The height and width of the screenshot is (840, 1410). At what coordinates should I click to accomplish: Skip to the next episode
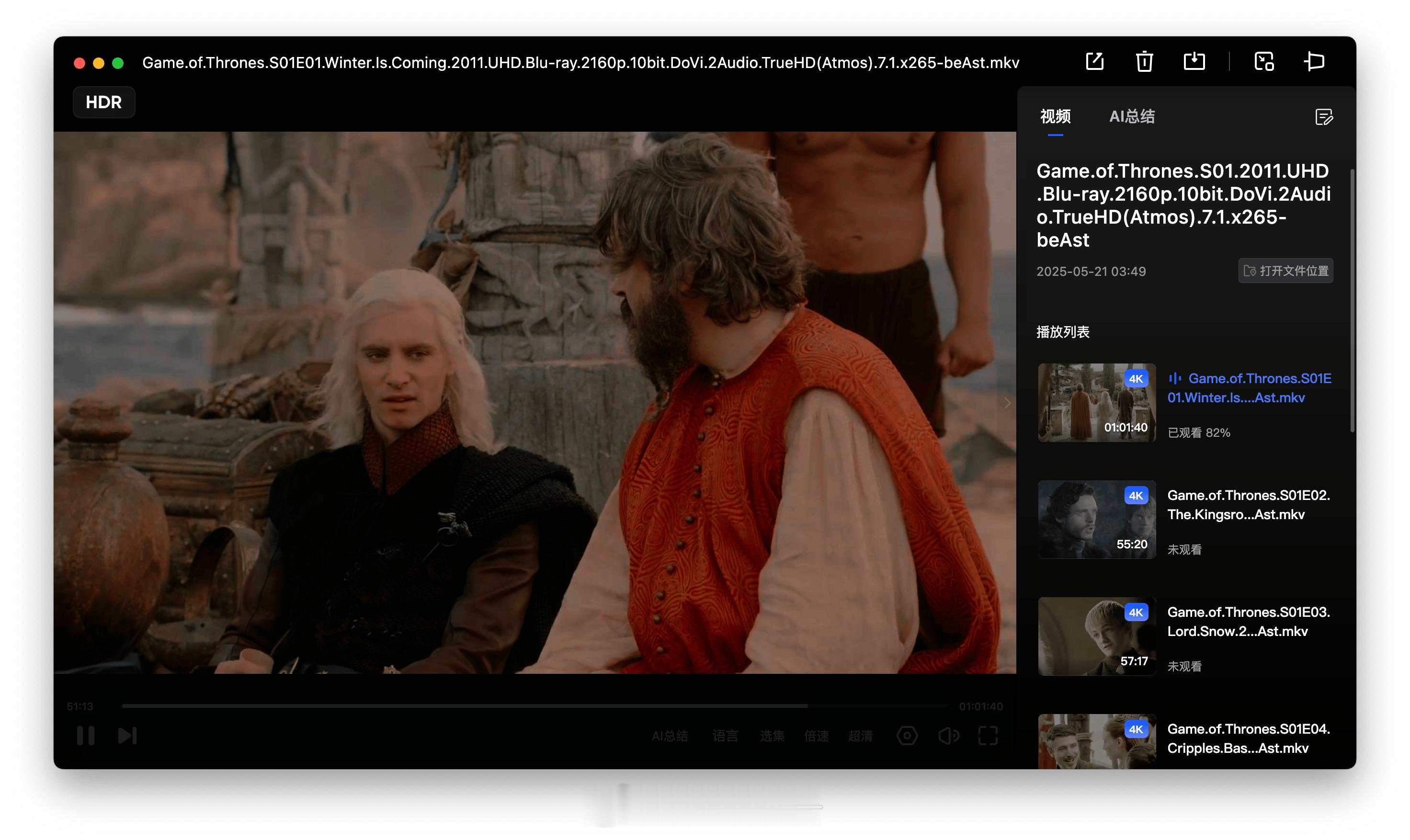click(x=127, y=735)
